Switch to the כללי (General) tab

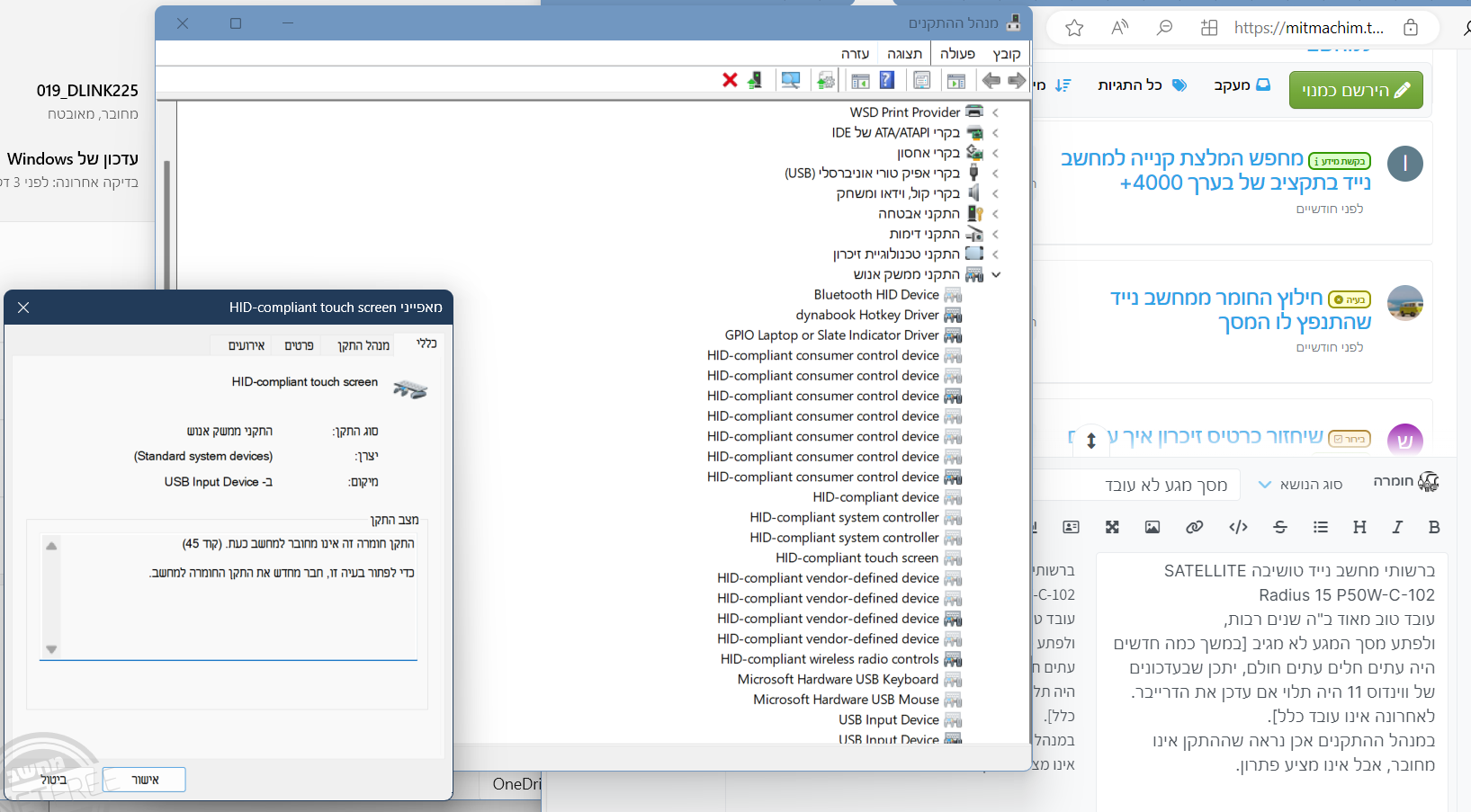click(x=426, y=344)
